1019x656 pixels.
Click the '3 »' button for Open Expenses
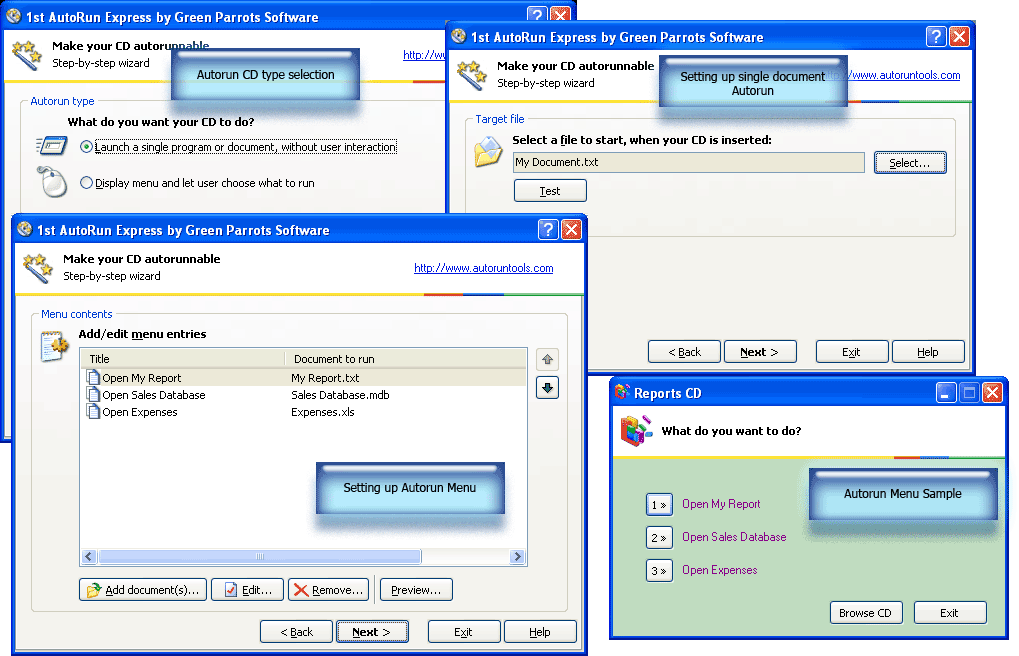pos(659,571)
